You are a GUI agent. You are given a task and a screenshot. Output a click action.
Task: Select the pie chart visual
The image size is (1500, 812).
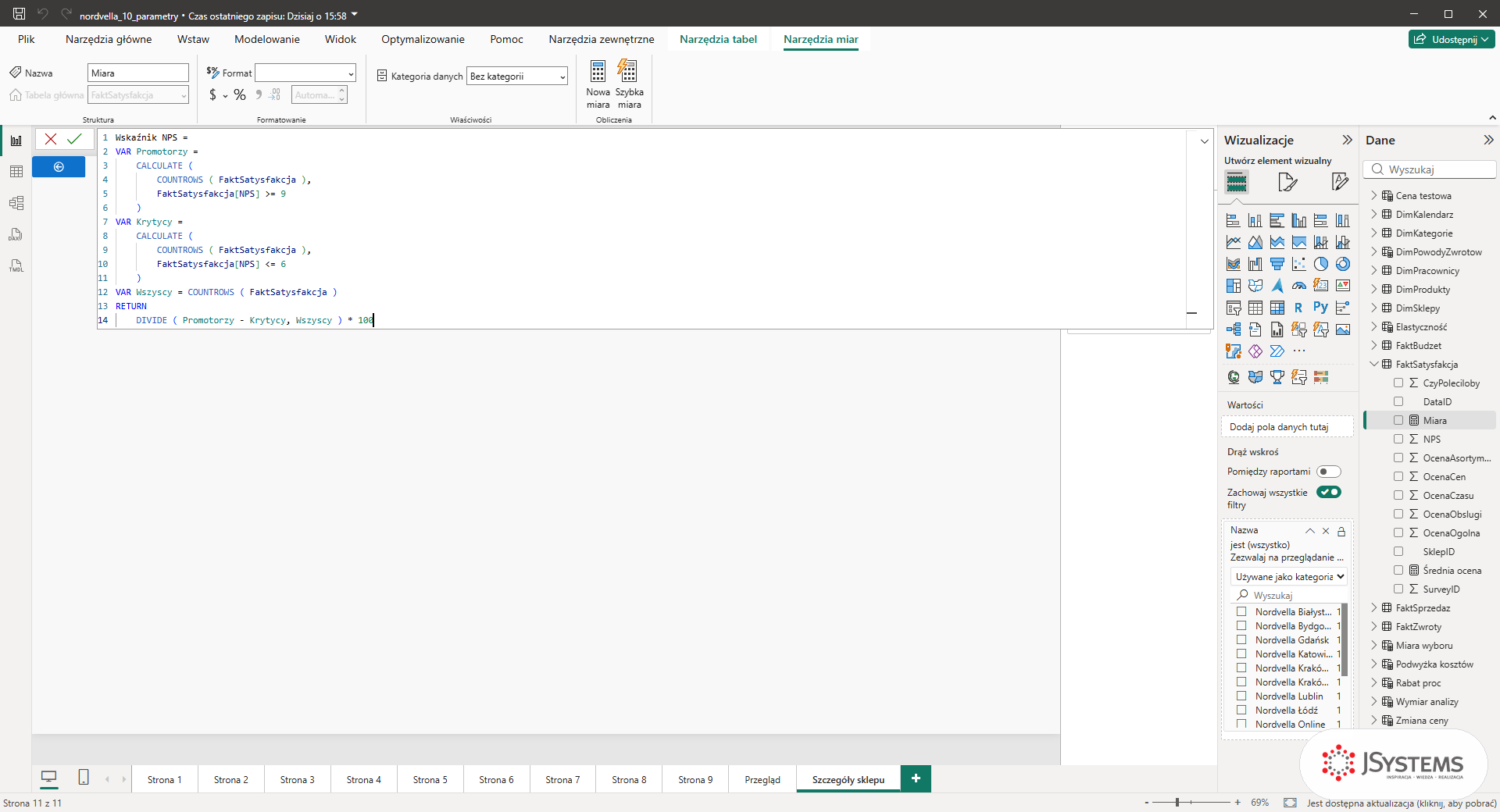point(1321,264)
